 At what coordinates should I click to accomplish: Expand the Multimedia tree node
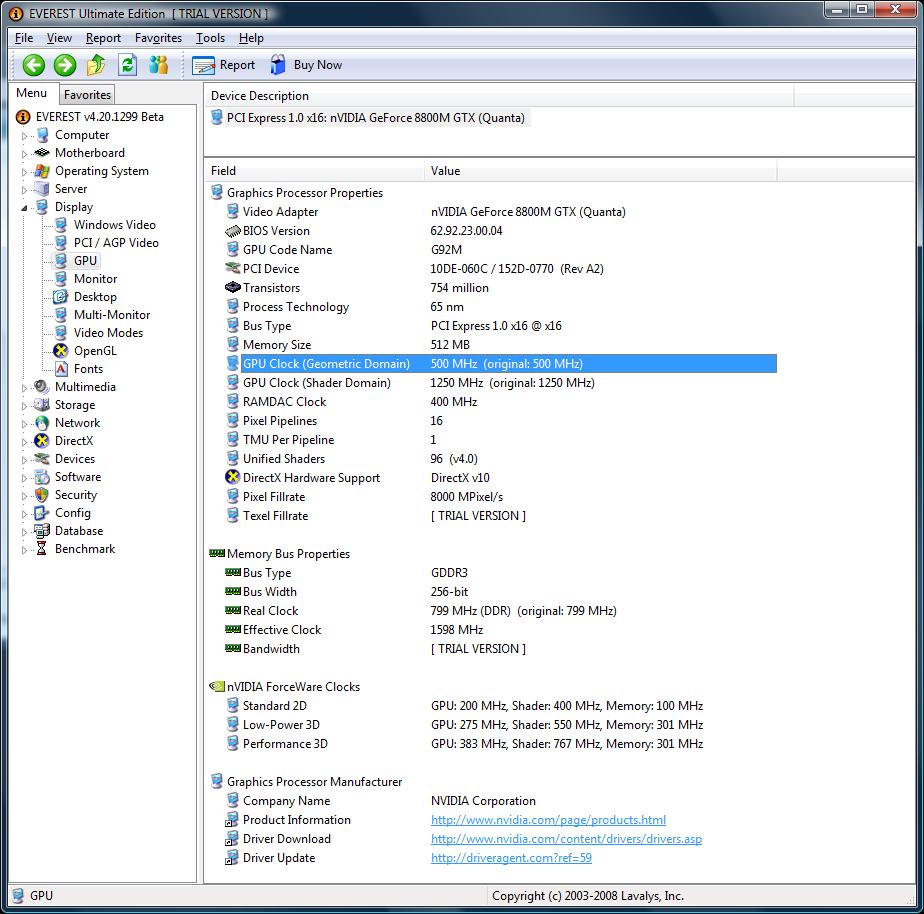tap(24, 388)
